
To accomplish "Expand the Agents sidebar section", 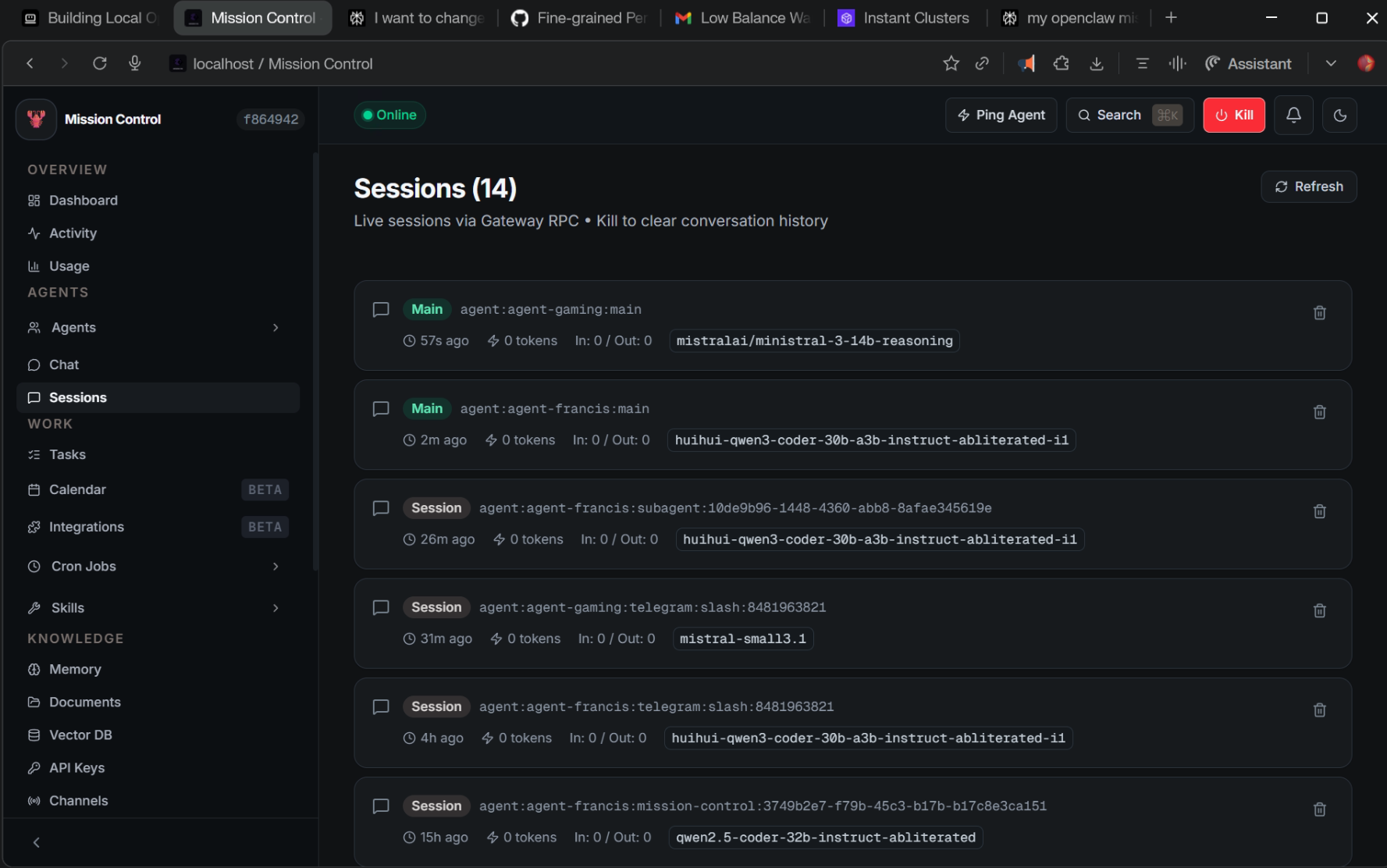I will click(x=276, y=327).
